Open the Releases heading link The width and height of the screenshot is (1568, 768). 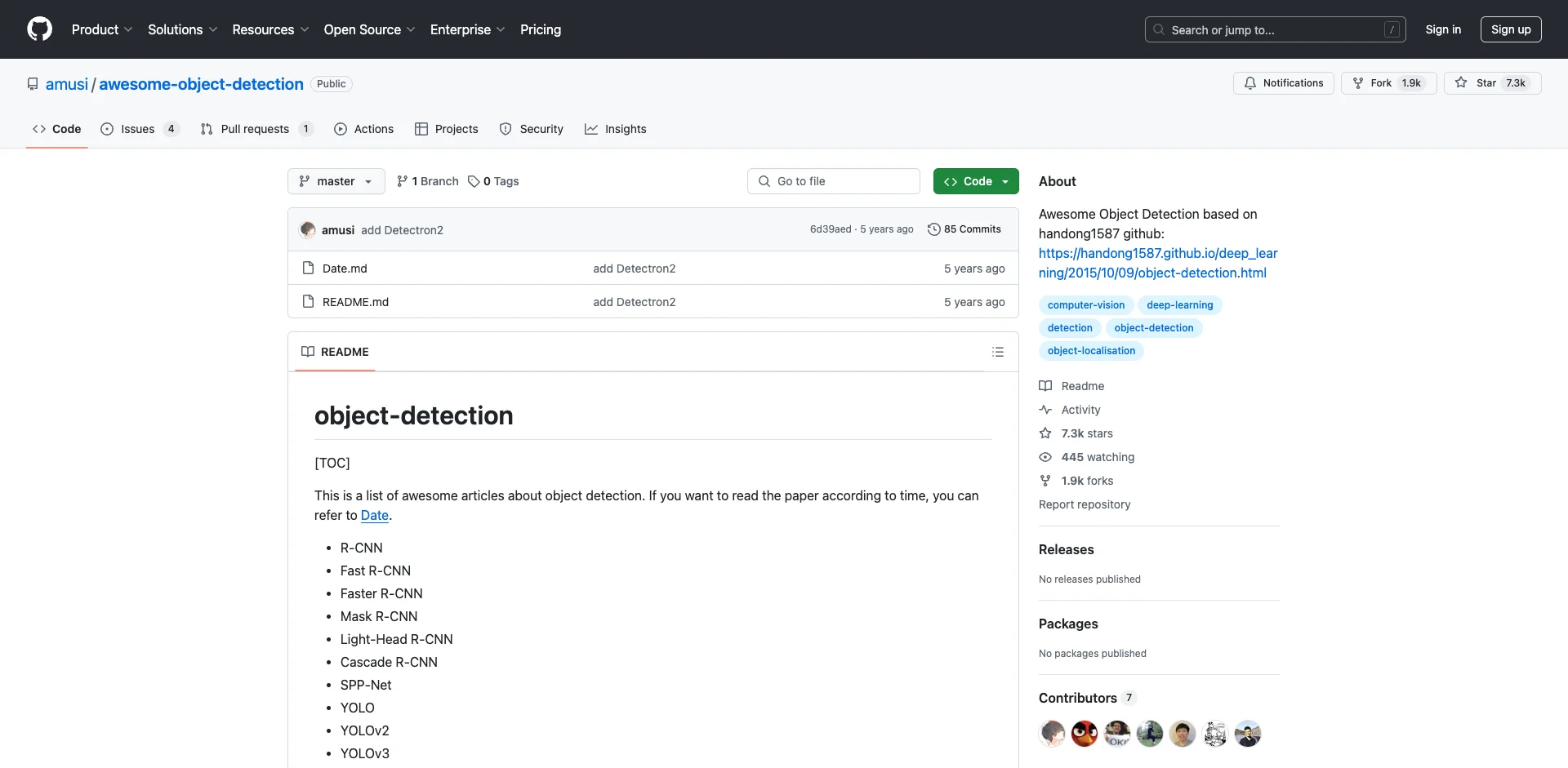point(1066,549)
